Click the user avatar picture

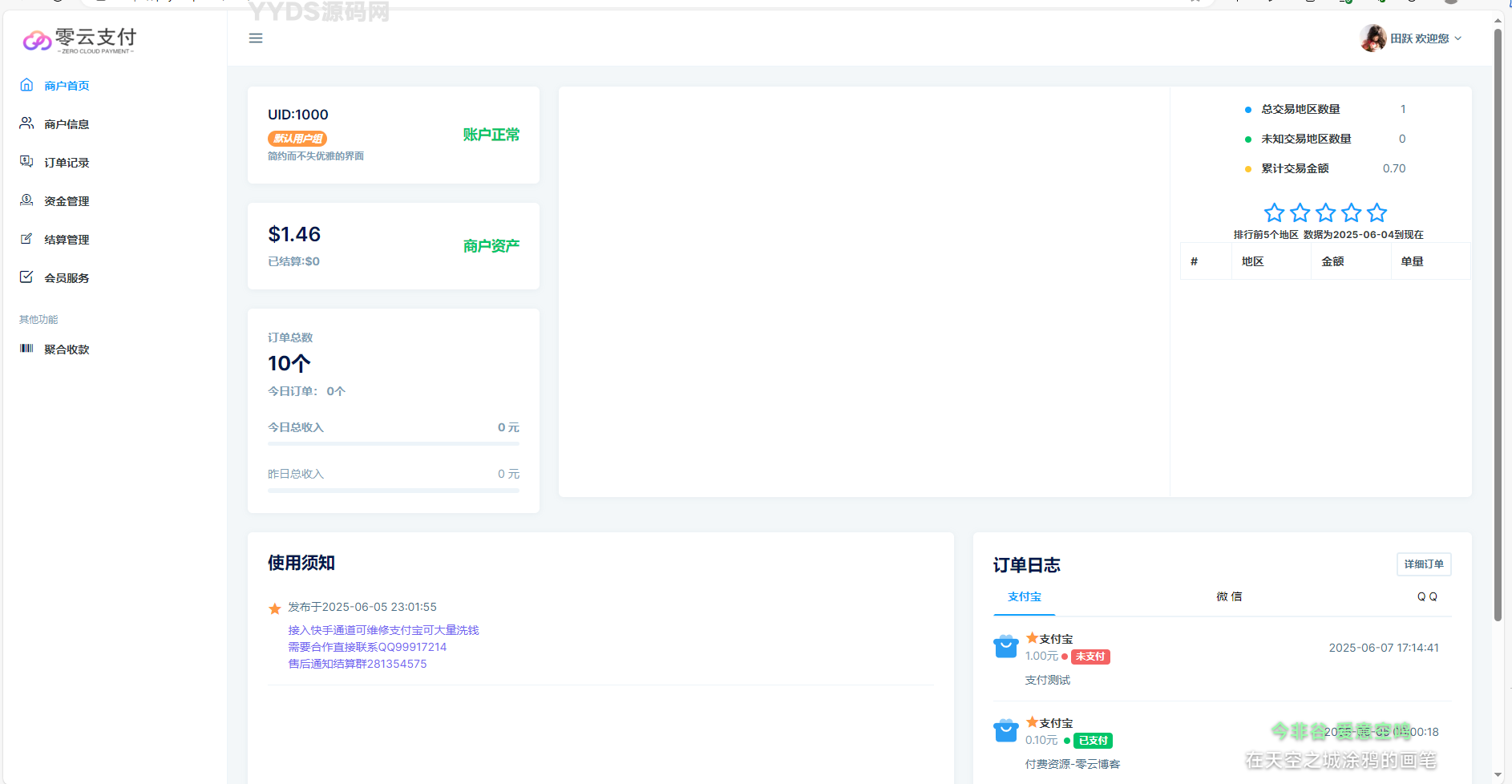[x=1373, y=38]
